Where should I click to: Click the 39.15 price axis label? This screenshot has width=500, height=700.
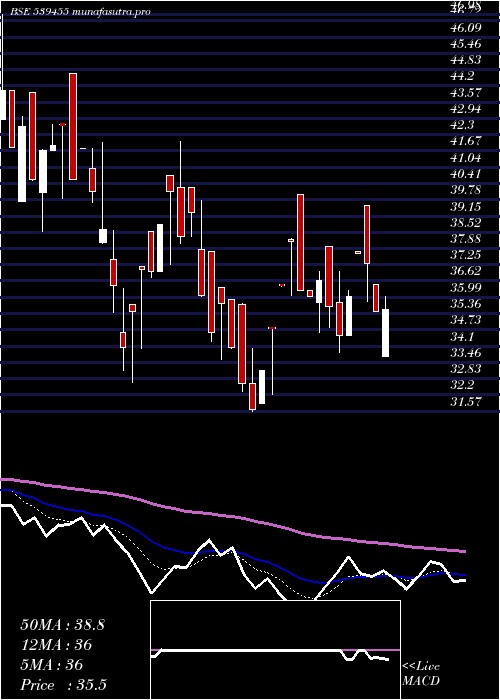466,206
